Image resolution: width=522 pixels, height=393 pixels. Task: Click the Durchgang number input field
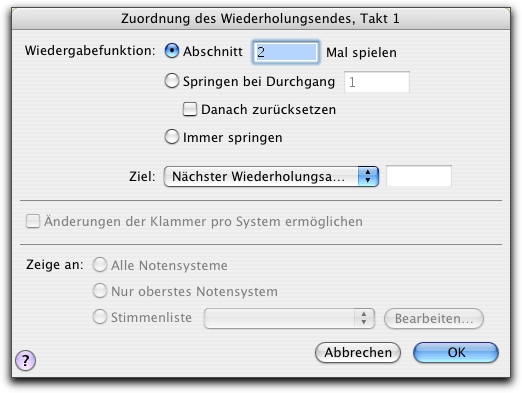[x=377, y=82]
